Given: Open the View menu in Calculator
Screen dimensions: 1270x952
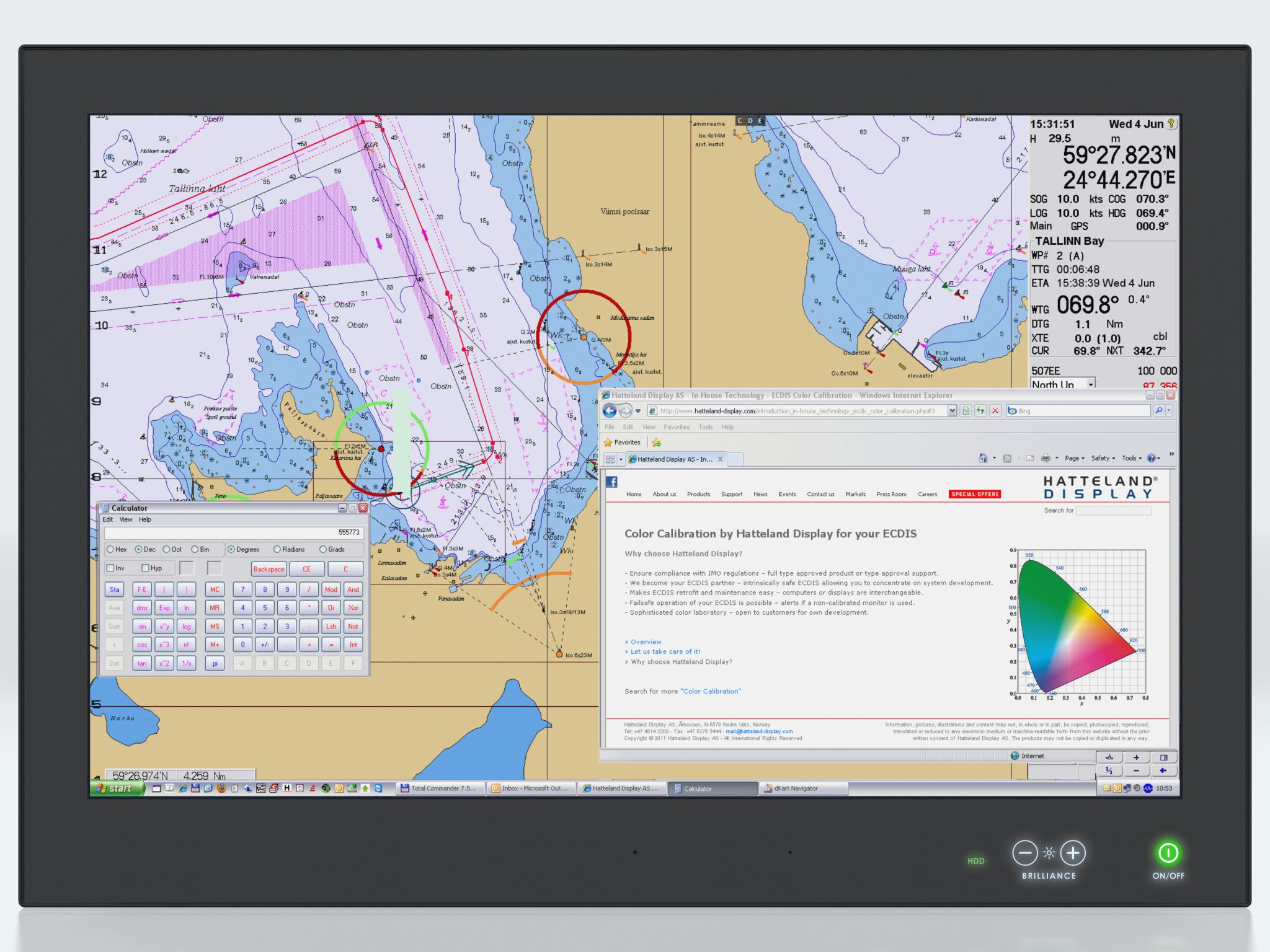Looking at the screenshot, I should [126, 519].
